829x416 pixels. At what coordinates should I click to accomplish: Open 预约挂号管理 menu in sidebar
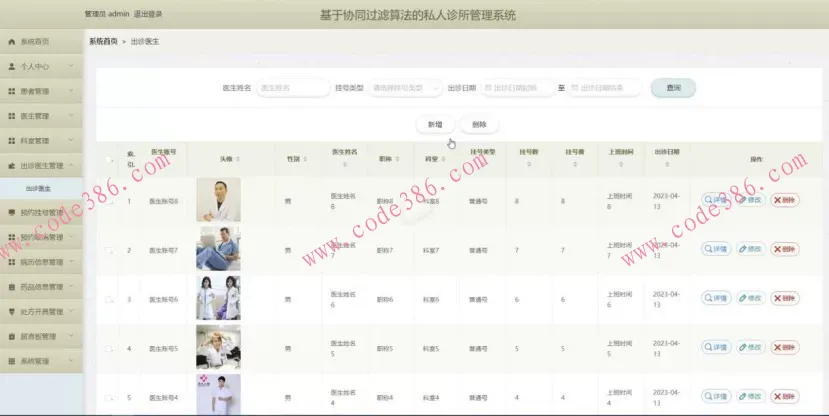click(x=41, y=212)
